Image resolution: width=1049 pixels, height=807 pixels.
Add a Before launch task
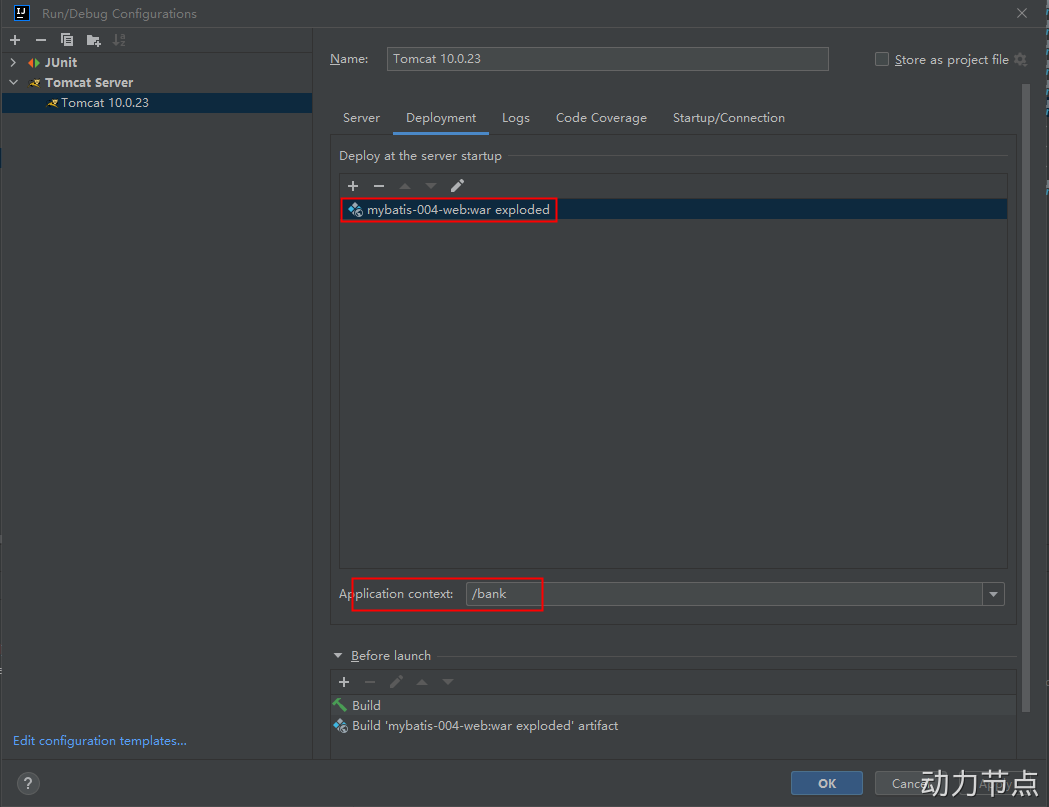[344, 682]
